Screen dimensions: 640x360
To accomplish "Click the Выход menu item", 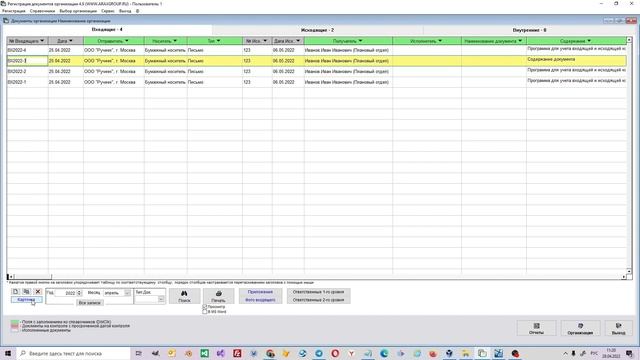I will [x=125, y=11].
